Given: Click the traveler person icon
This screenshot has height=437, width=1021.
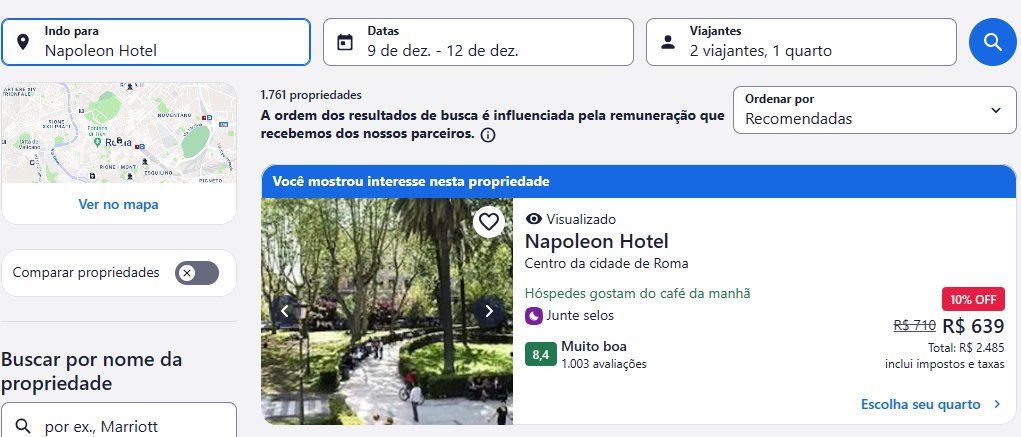Looking at the screenshot, I should point(667,42).
